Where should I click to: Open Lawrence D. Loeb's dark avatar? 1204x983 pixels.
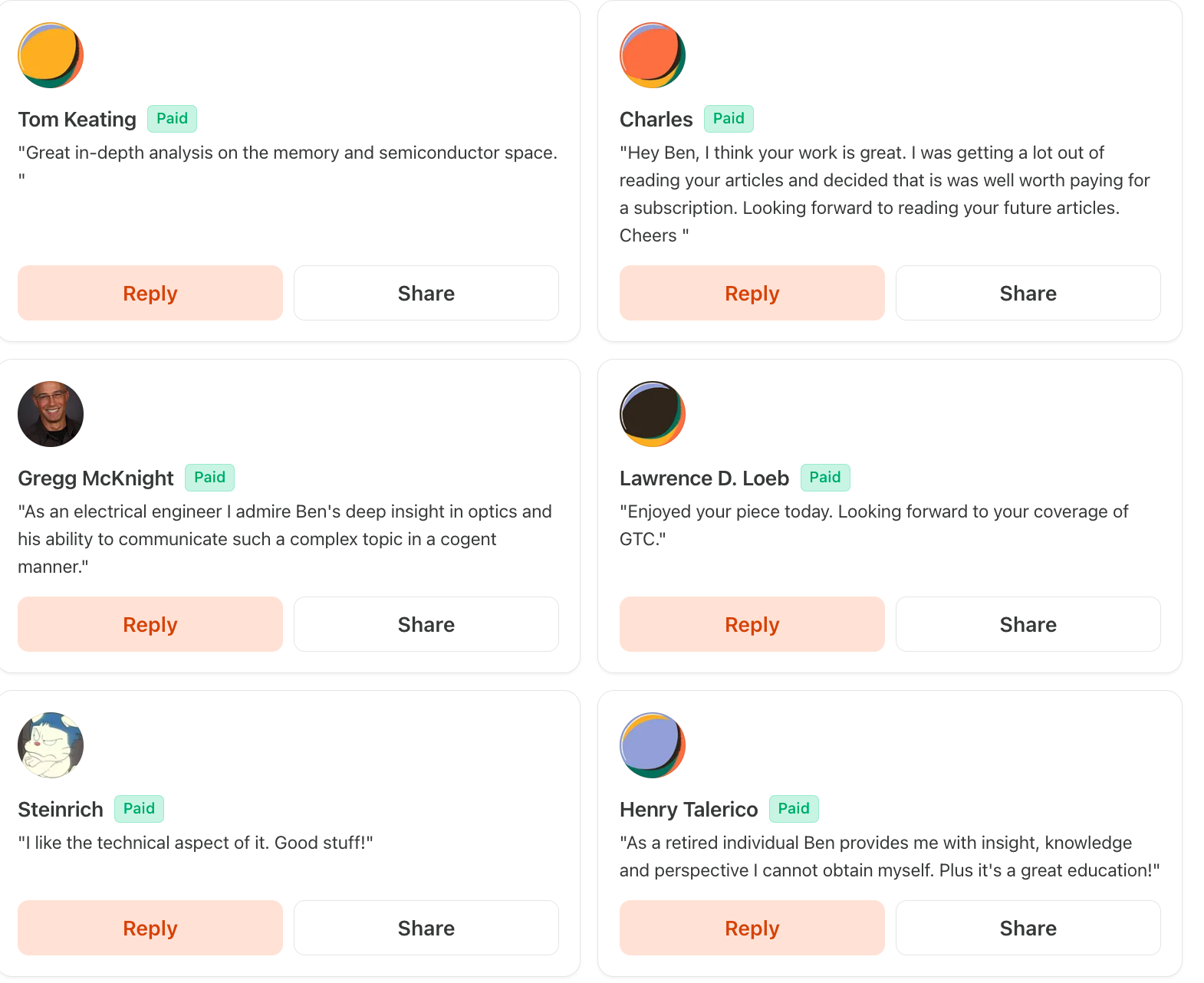pyautogui.click(x=653, y=414)
